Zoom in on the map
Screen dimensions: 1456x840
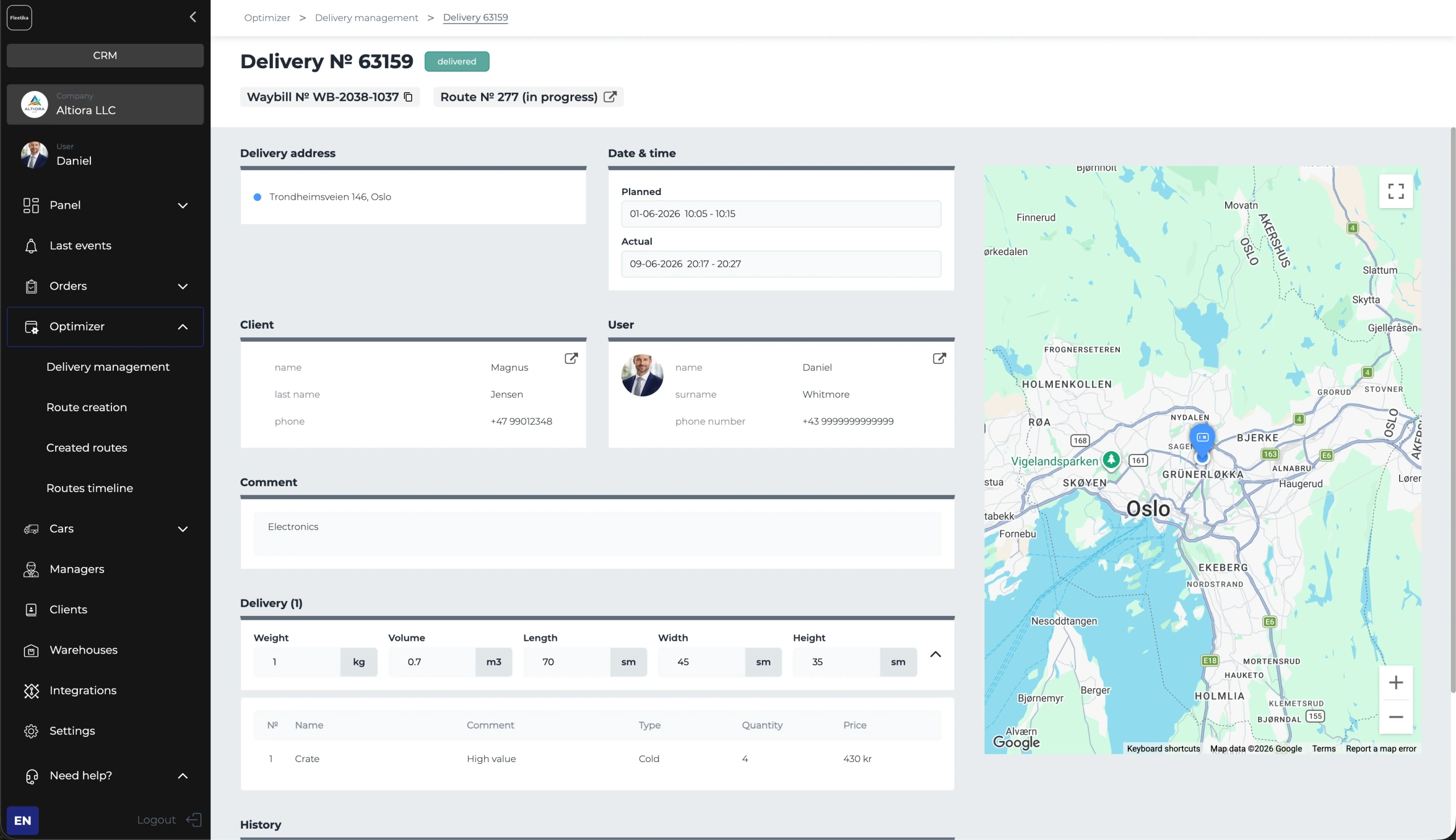1396,682
